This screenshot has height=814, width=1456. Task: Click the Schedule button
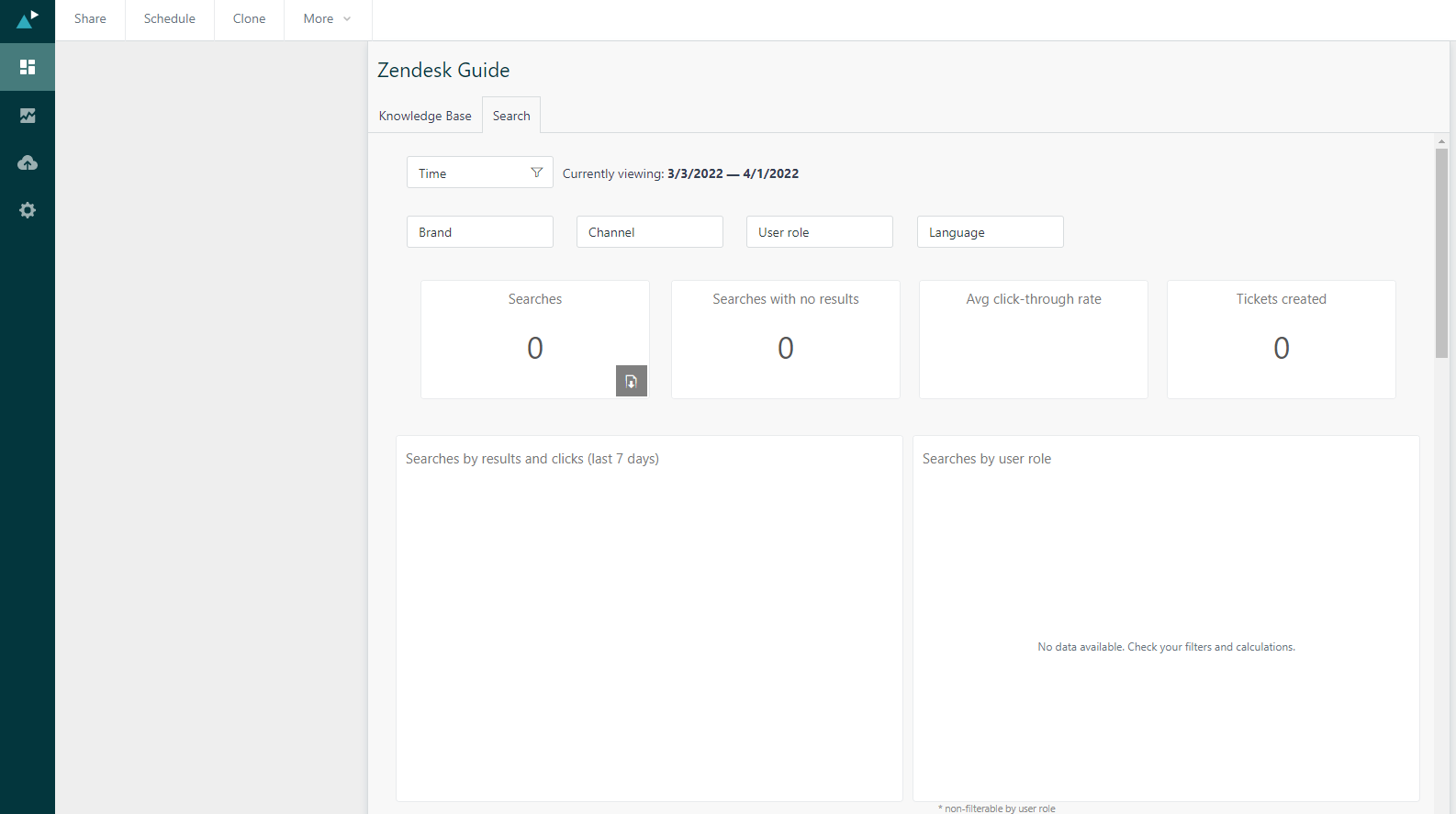170,19
